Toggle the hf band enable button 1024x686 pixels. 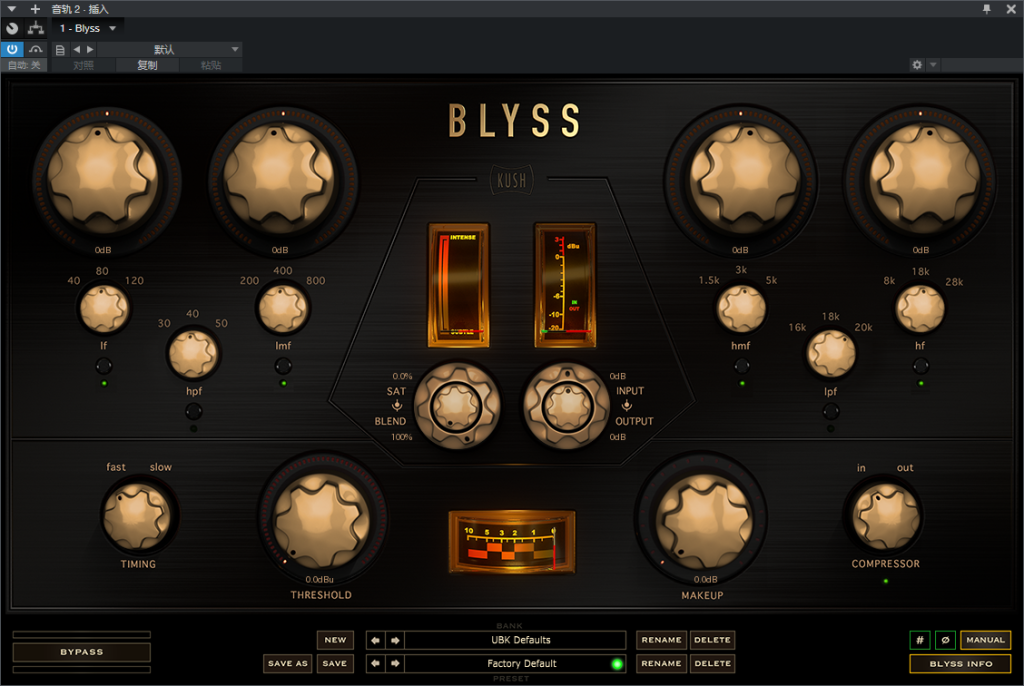[x=920, y=366]
